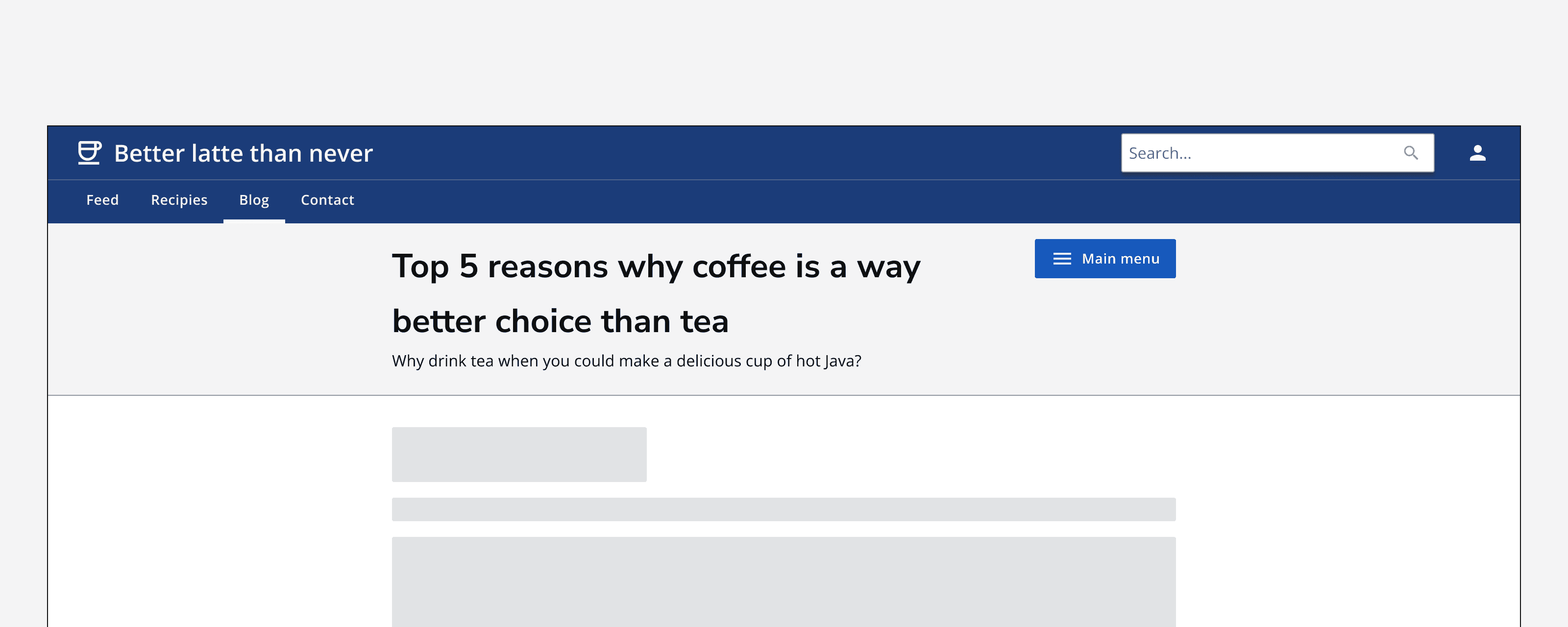Open the Main menu dropdown
Image resolution: width=1568 pixels, height=627 pixels.
[1105, 258]
